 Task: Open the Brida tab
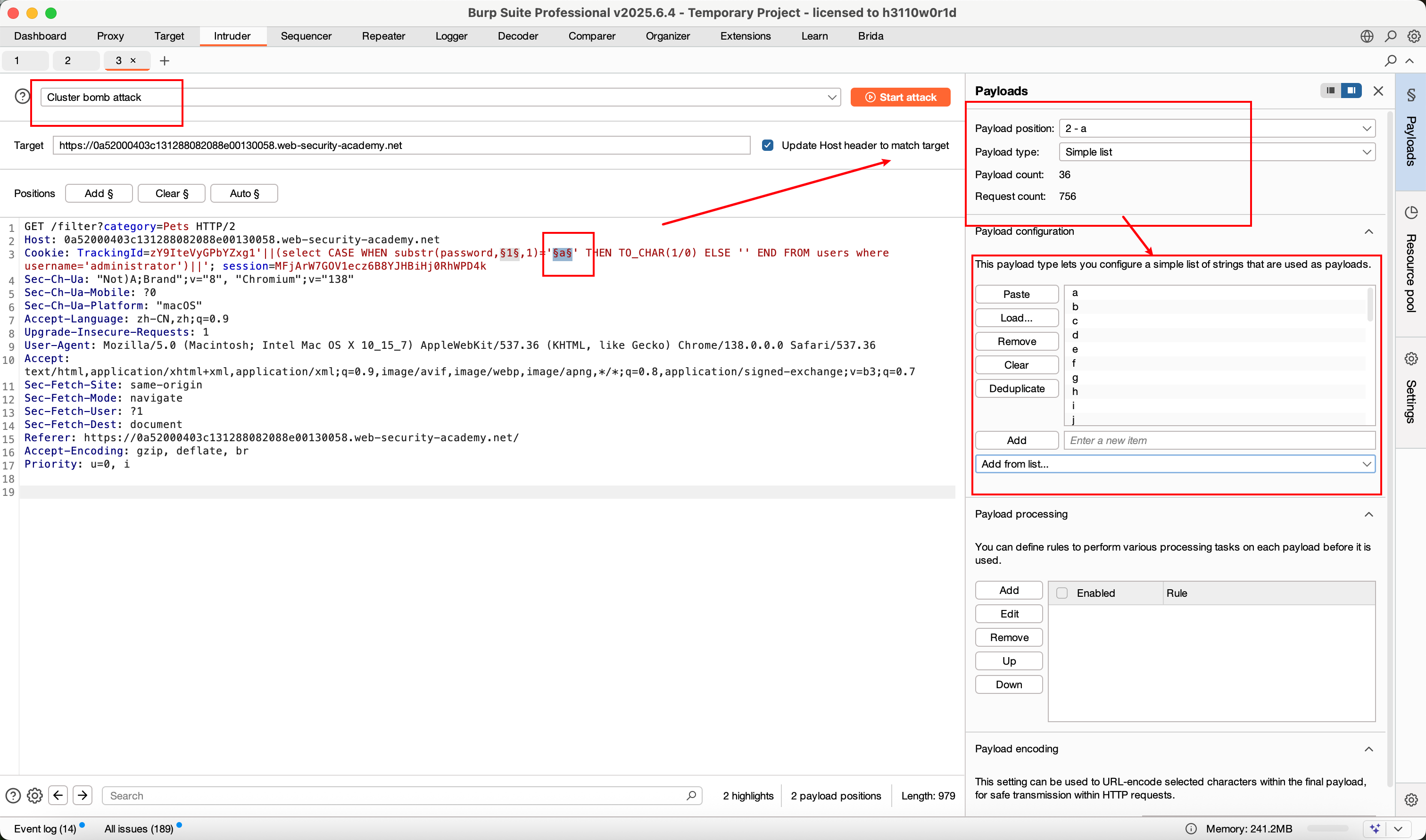coord(870,36)
